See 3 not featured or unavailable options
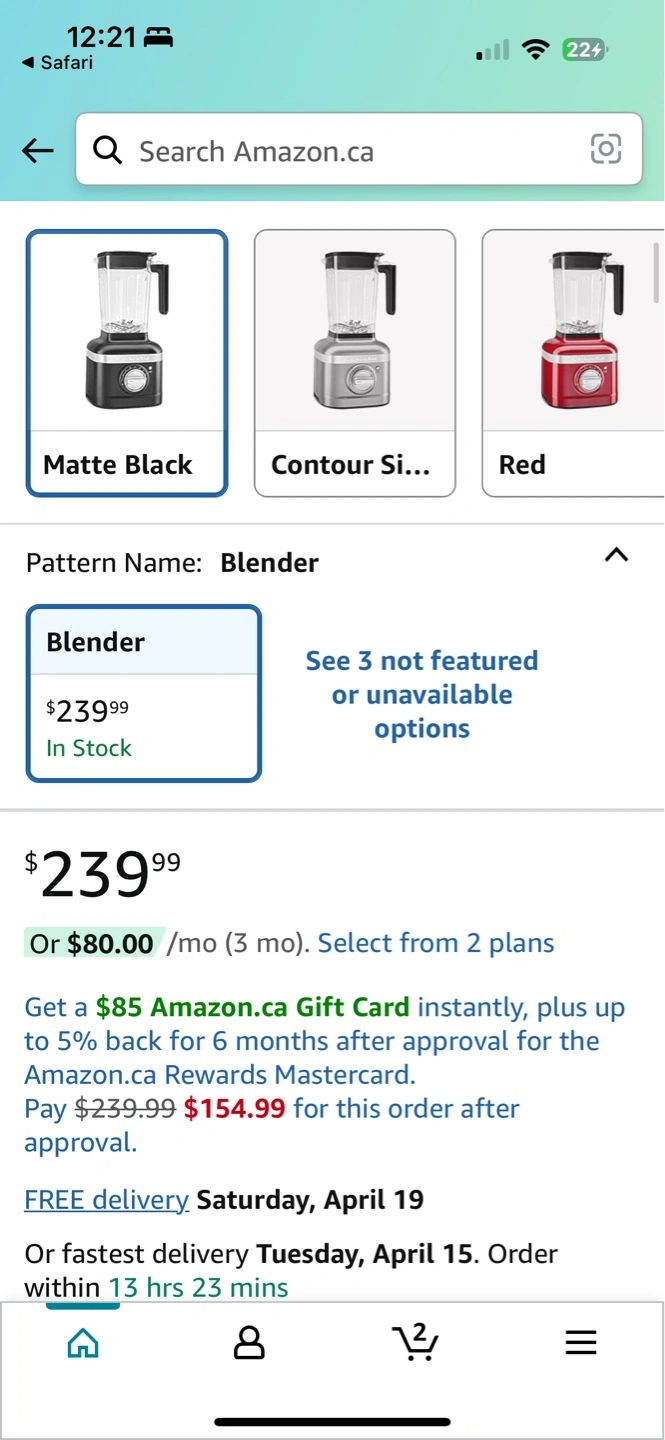Screen dimensions: 665x1440 [422, 694]
